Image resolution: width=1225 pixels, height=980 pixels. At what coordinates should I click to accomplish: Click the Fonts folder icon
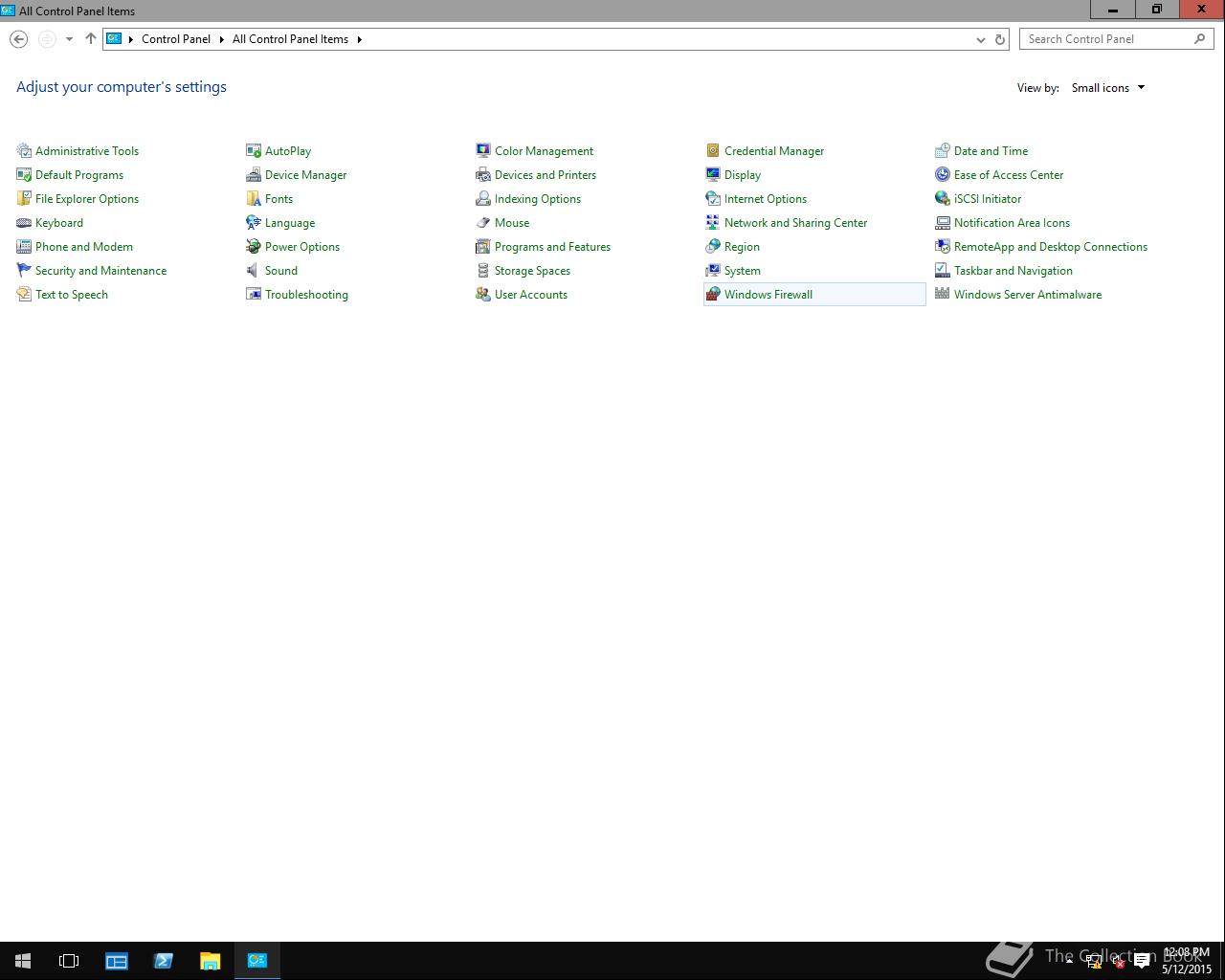click(x=254, y=198)
